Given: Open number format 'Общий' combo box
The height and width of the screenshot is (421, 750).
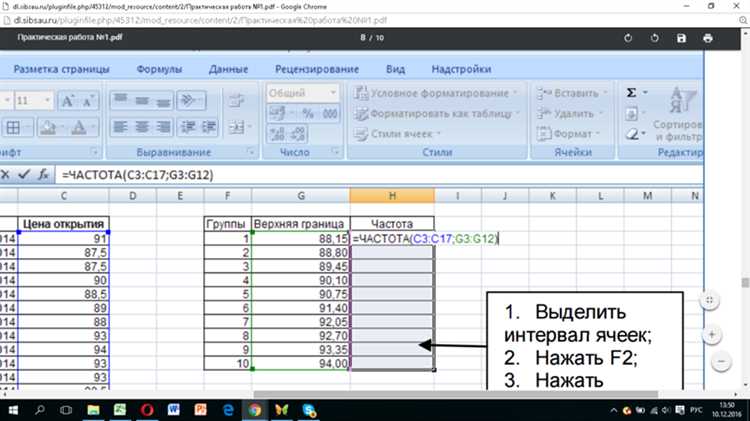Looking at the screenshot, I should (x=302, y=93).
